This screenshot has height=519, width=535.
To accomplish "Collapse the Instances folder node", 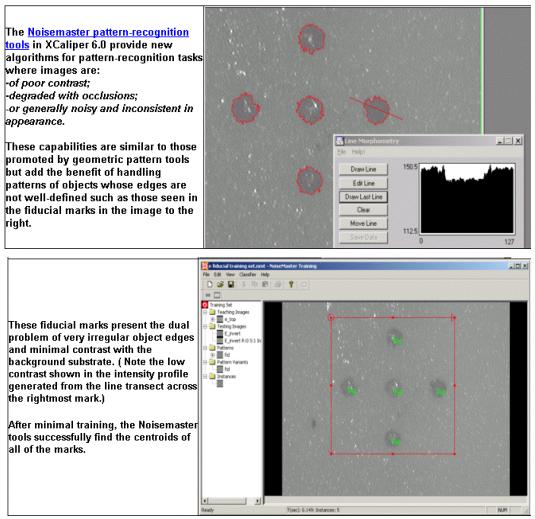I will [205, 376].
